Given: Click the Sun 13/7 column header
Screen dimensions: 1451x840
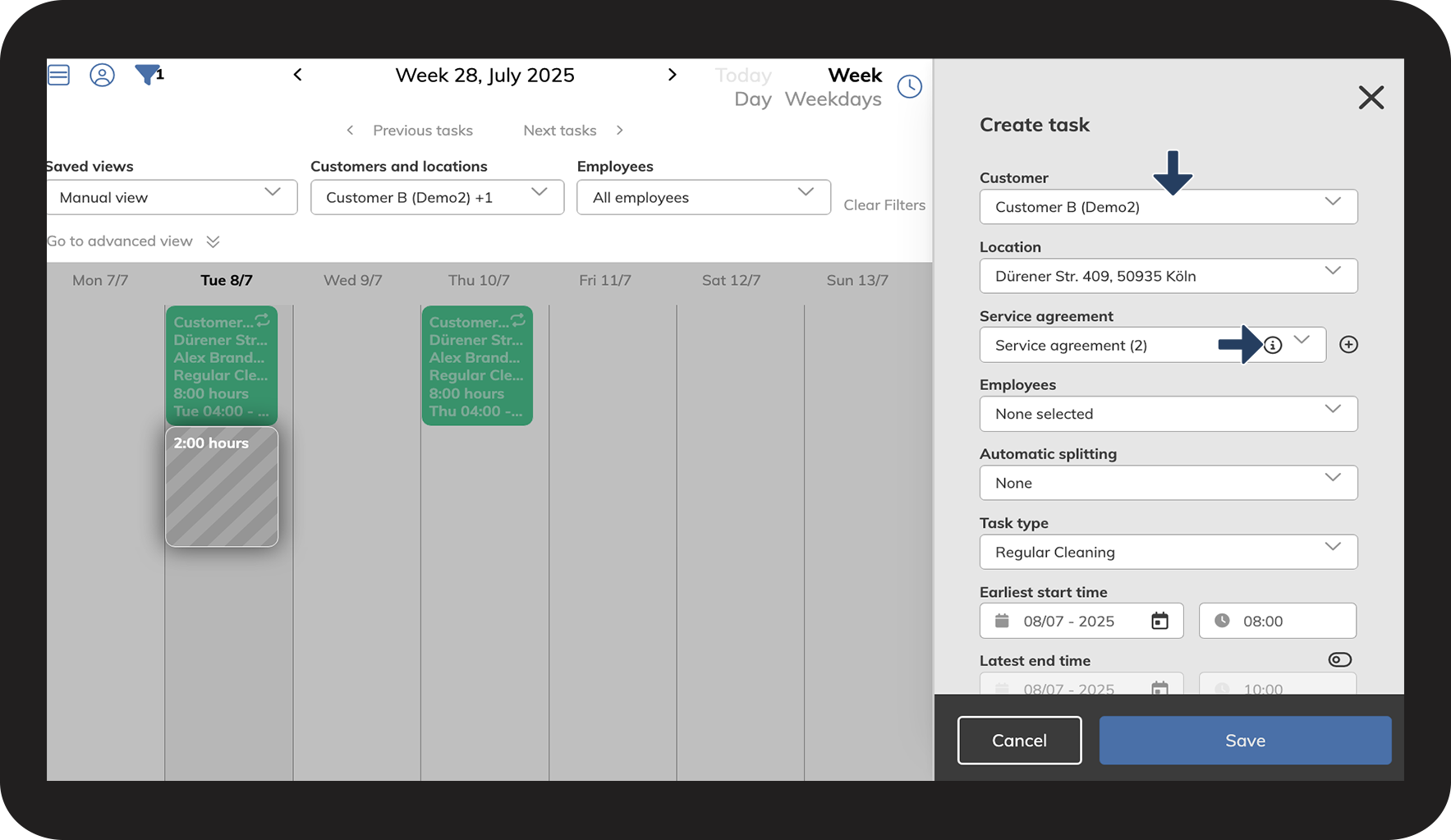Looking at the screenshot, I should [x=857, y=280].
